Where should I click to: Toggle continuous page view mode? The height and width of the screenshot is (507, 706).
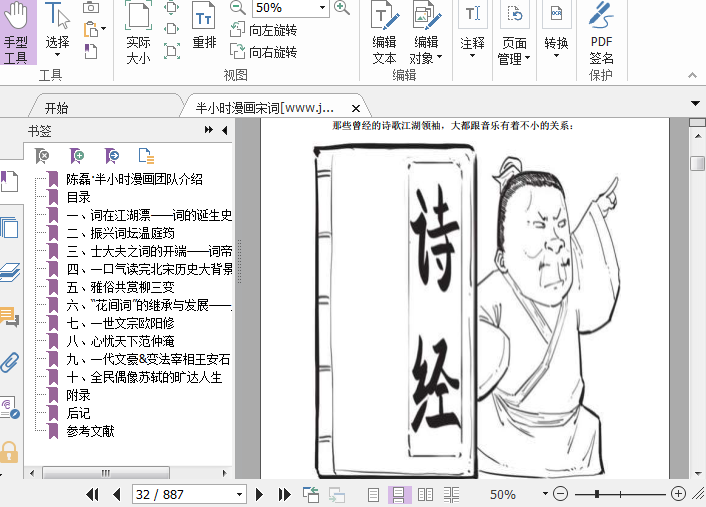(399, 494)
